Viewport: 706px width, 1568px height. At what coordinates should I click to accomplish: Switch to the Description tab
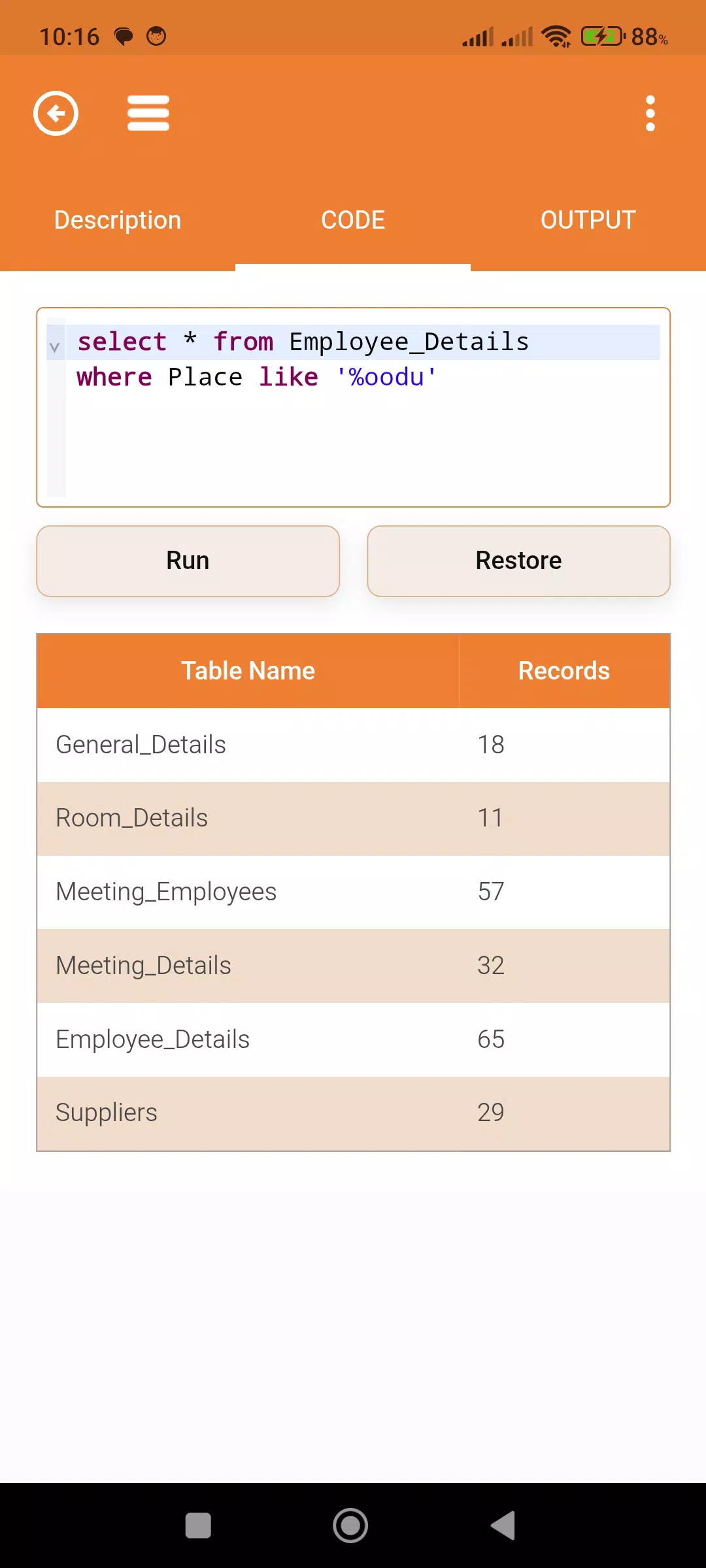(118, 220)
